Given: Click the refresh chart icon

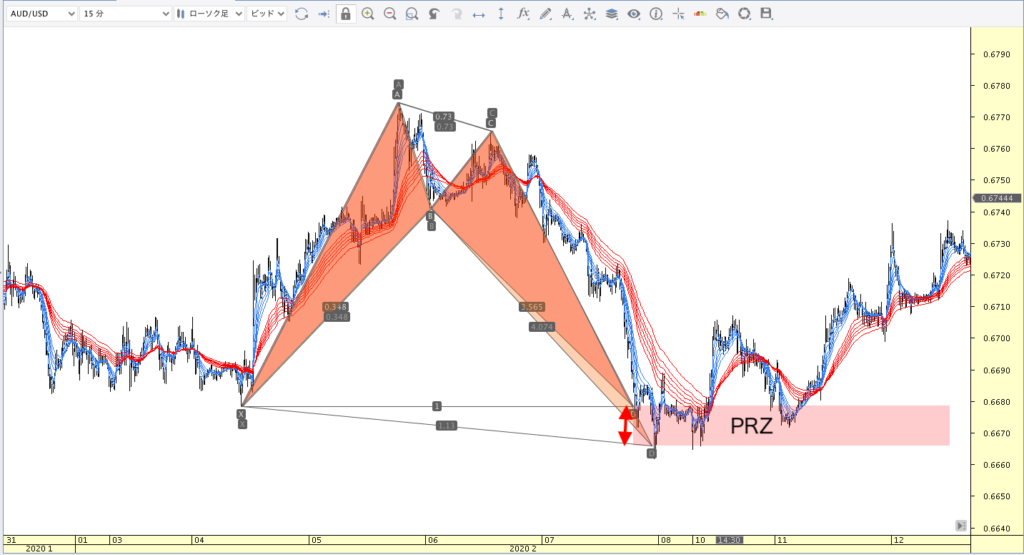Looking at the screenshot, I should coord(301,14).
